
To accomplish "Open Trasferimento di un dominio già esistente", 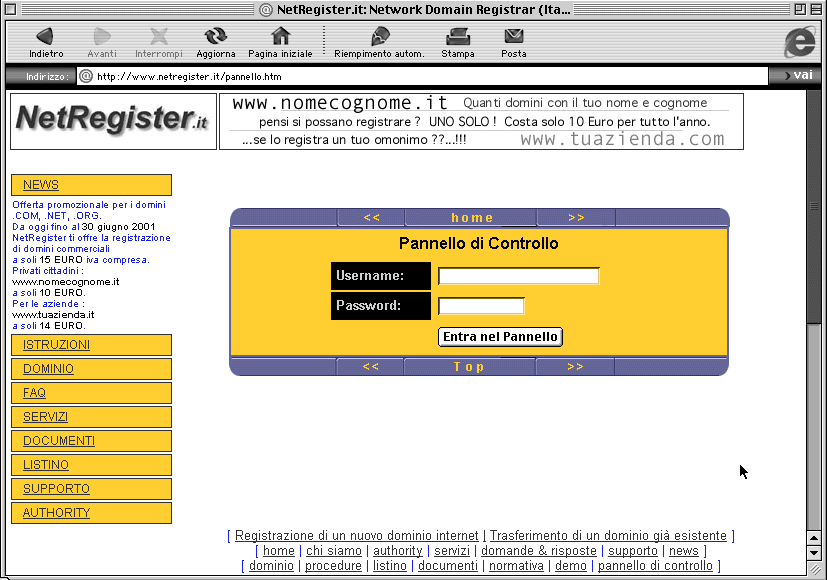I will click(608, 536).
